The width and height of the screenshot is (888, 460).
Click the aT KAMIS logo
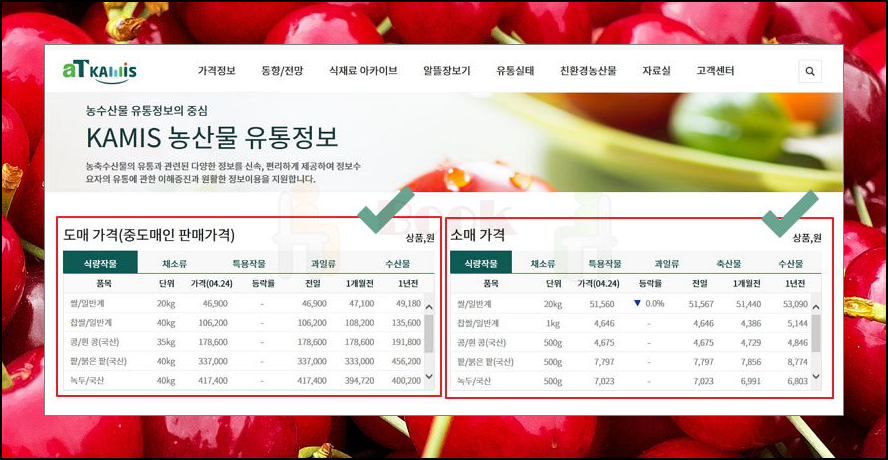coord(100,71)
